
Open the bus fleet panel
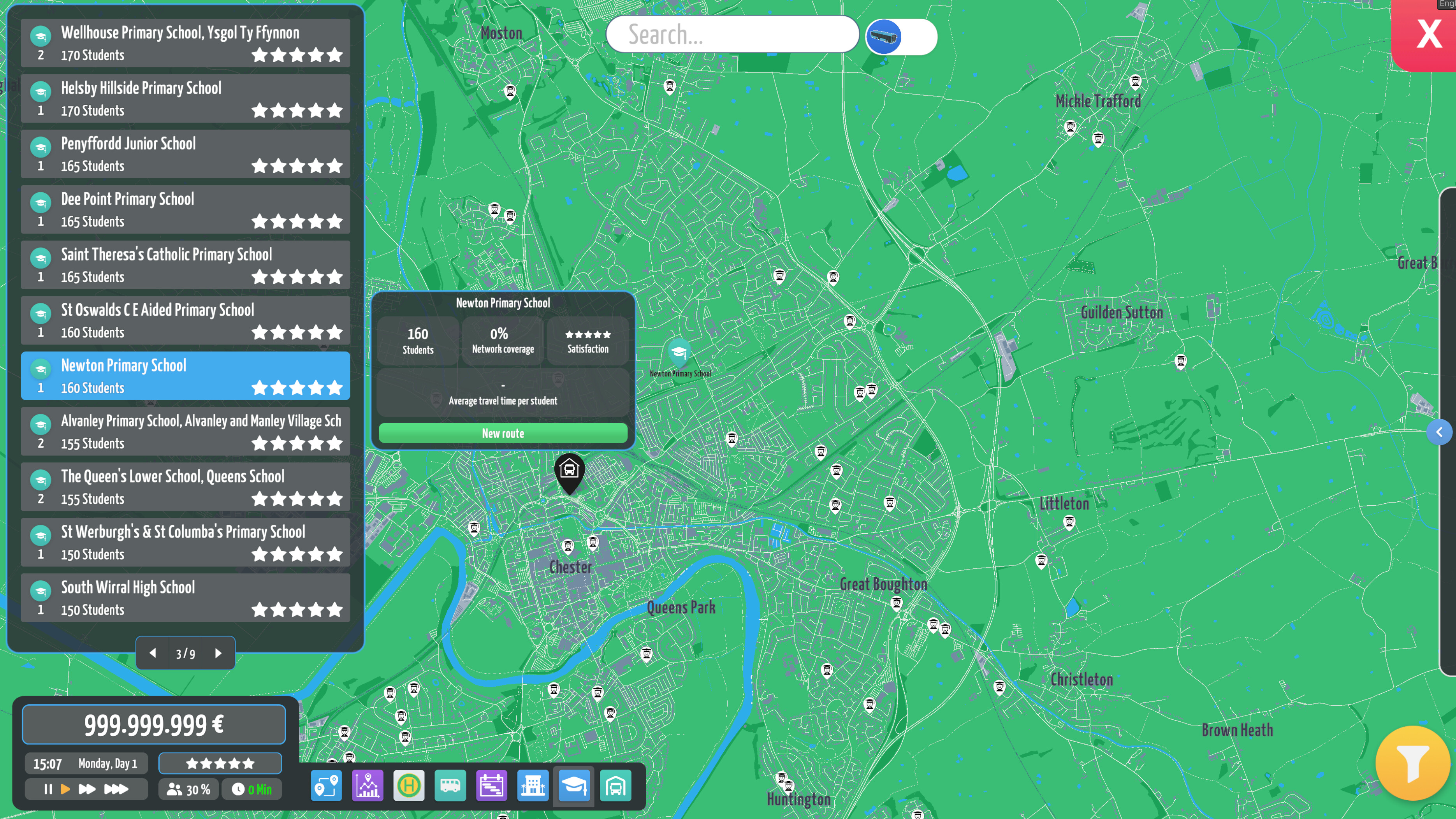click(450, 785)
